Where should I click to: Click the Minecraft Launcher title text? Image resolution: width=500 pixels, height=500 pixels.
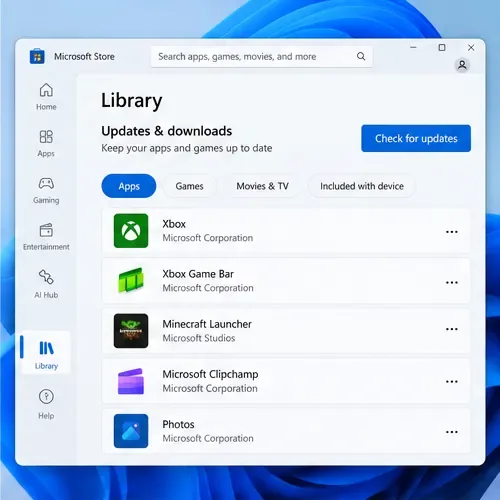coord(207,324)
